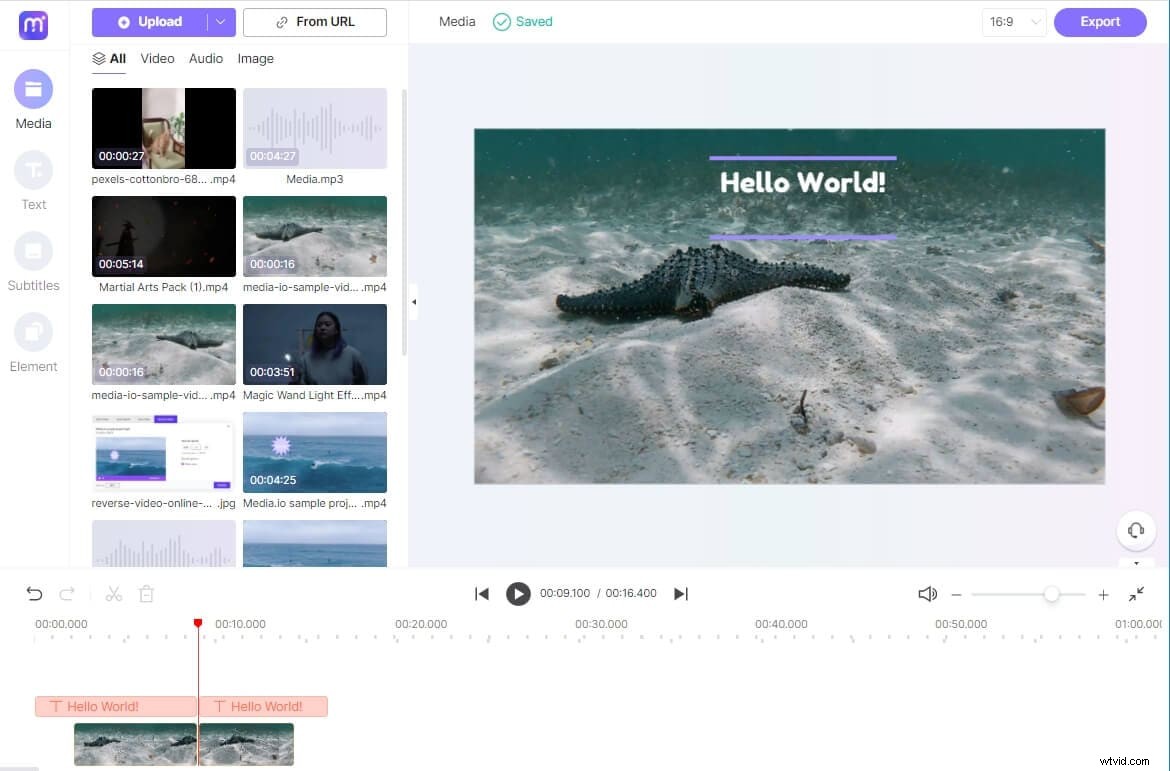Switch to the Audio tab in media library
Viewport: 1170px width, 771px height.
pyautogui.click(x=206, y=58)
